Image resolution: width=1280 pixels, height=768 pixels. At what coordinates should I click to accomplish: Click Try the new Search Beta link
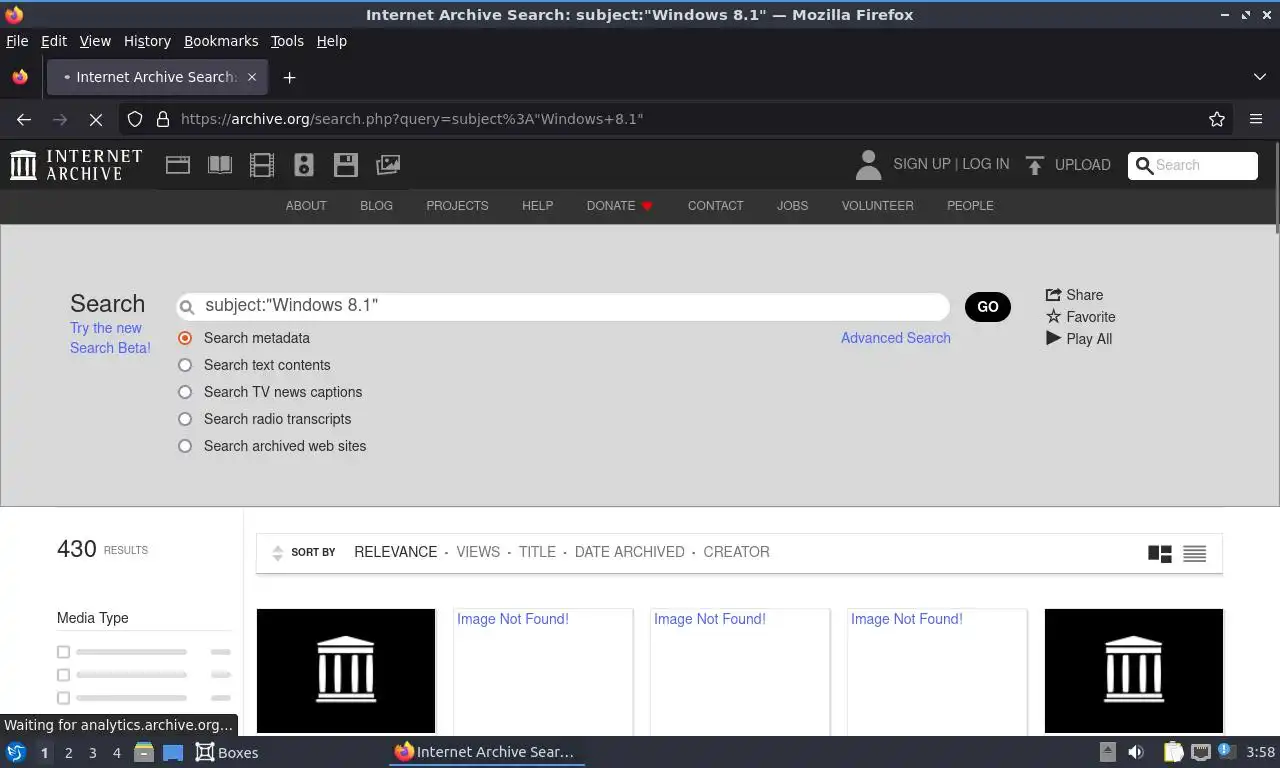[110, 338]
